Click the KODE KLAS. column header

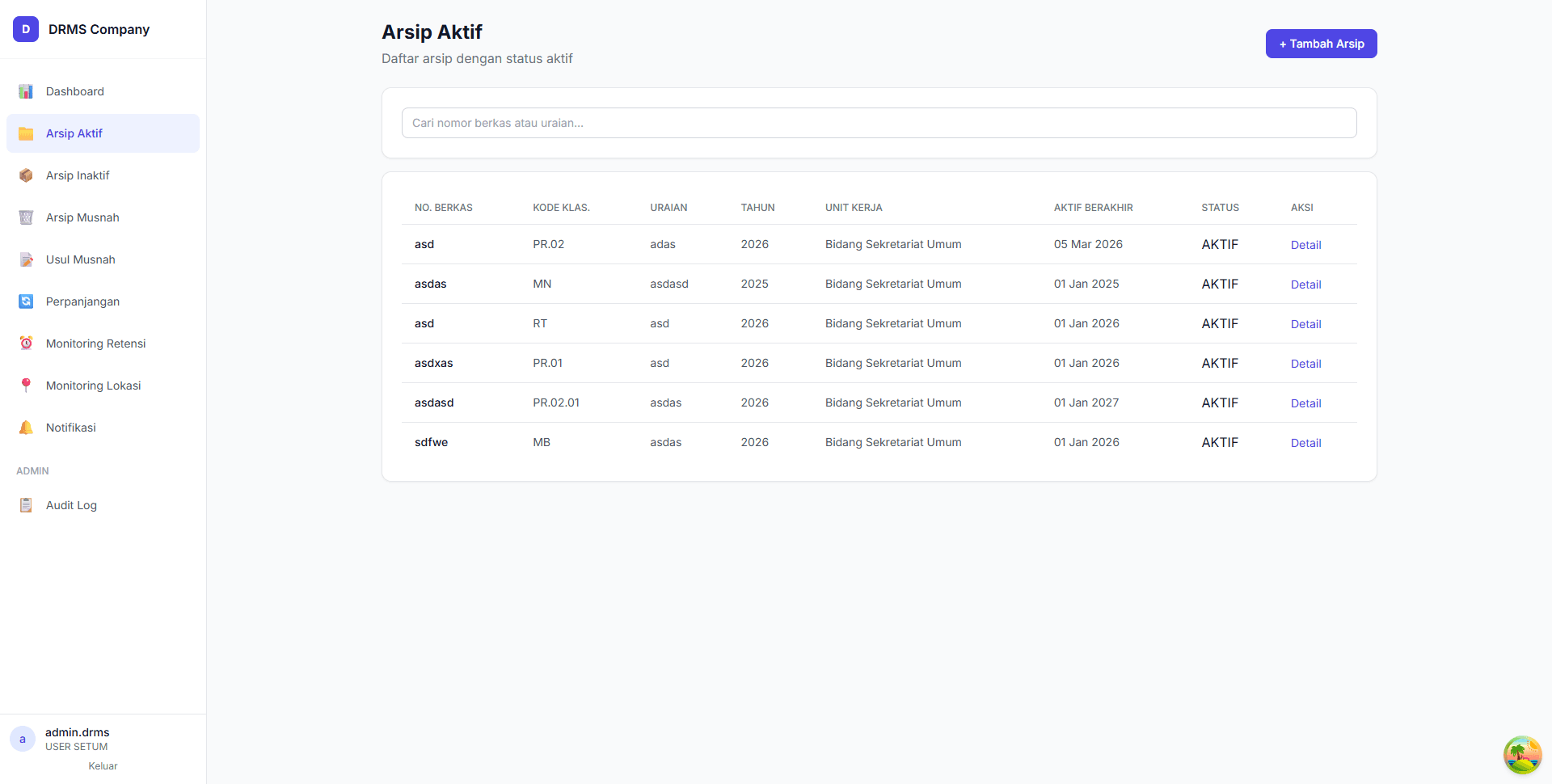pos(561,208)
